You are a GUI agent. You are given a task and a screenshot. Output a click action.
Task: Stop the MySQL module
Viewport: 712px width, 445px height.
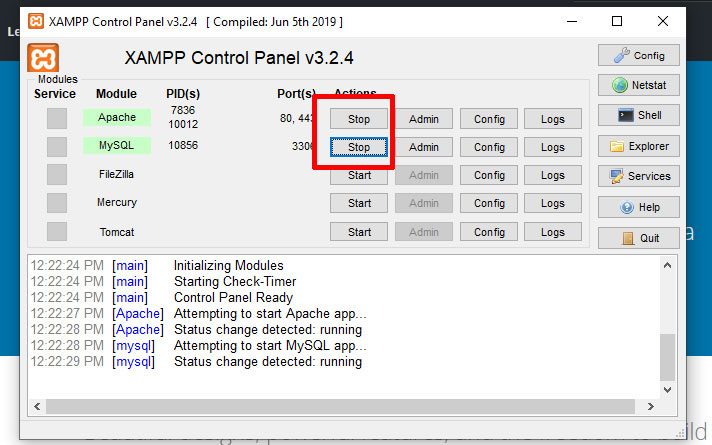[359, 147]
